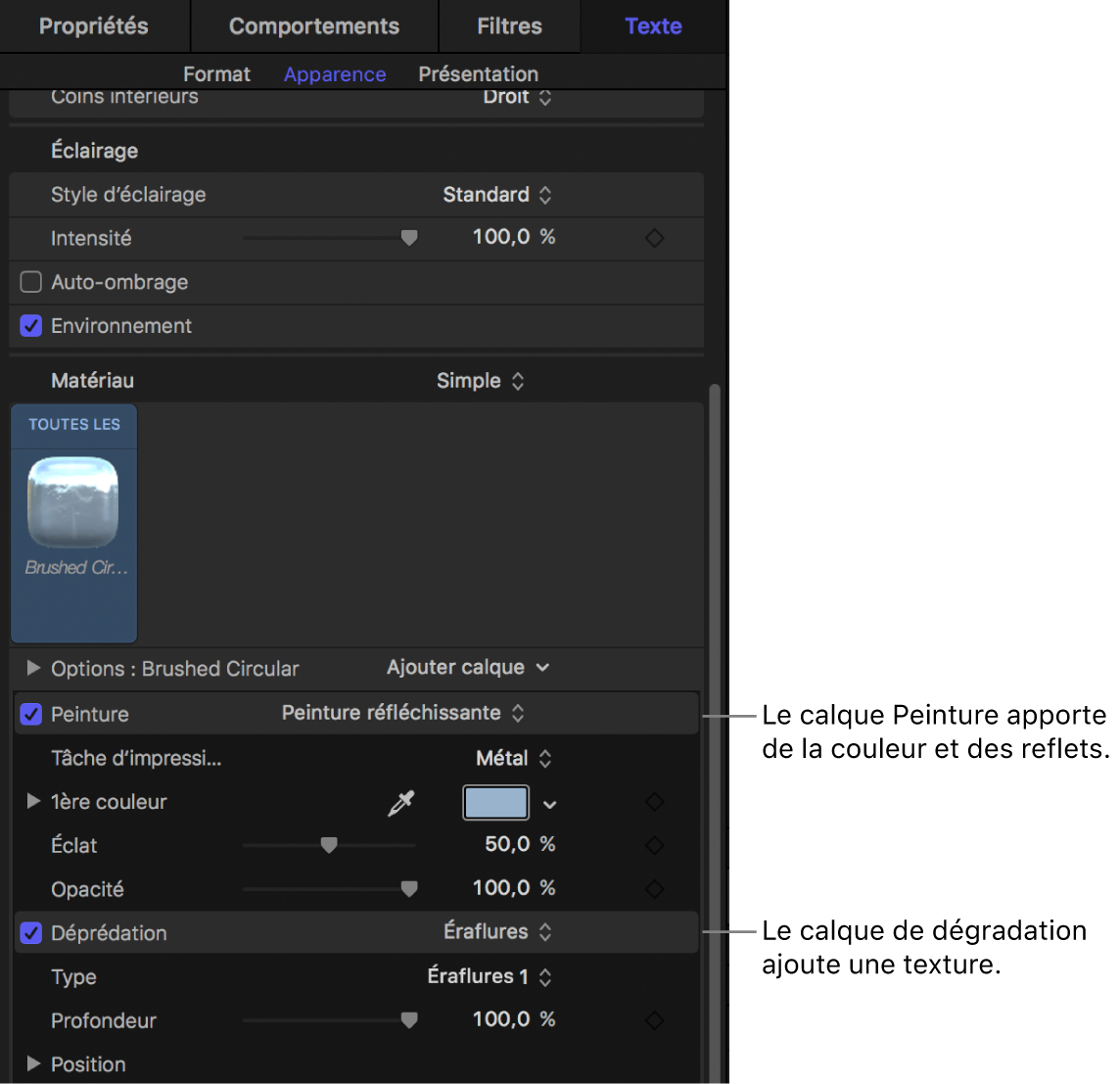Open the Matériau Simple popup menu
1120x1084 pixels.
(x=481, y=381)
